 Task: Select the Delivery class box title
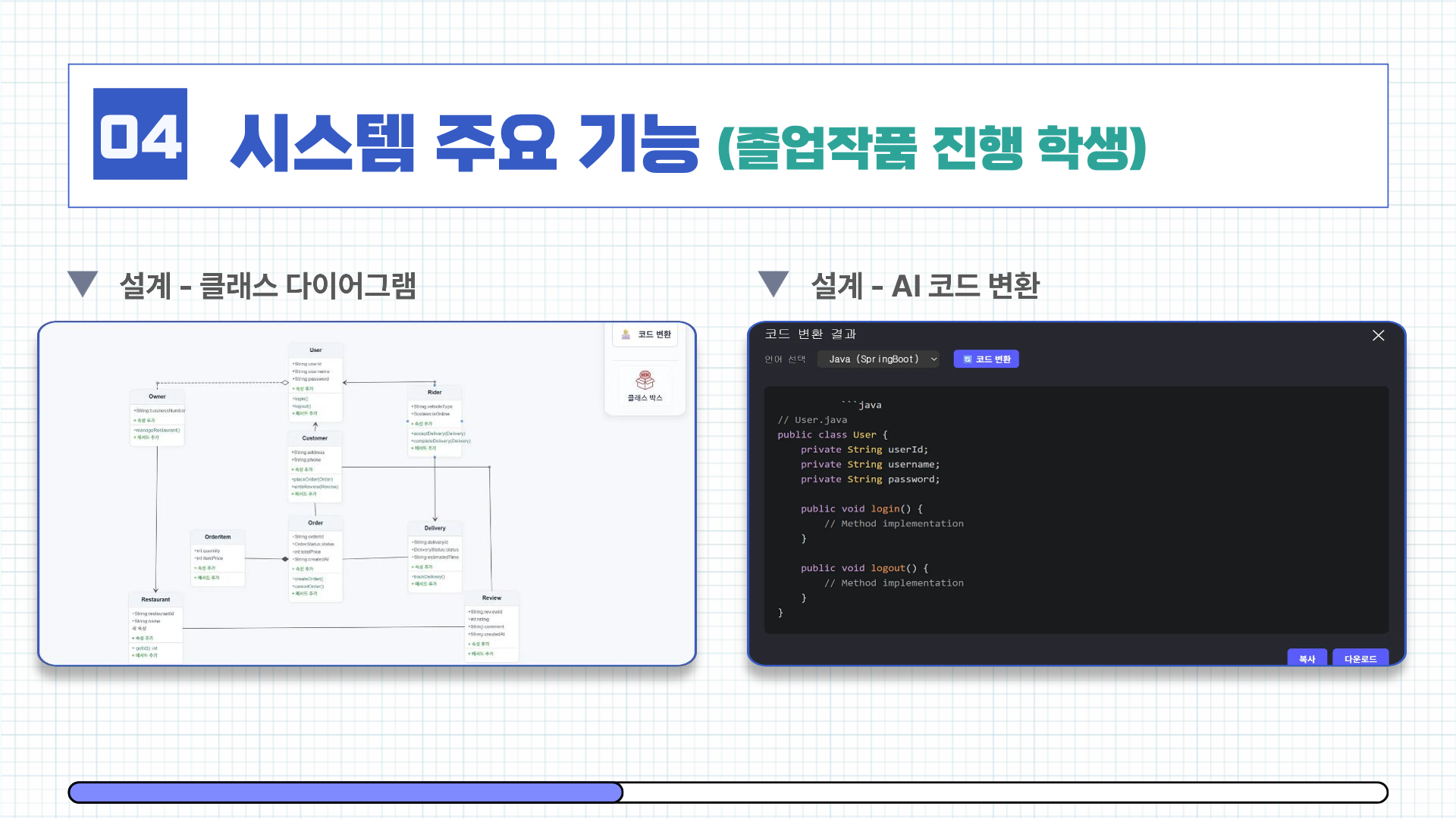point(435,528)
